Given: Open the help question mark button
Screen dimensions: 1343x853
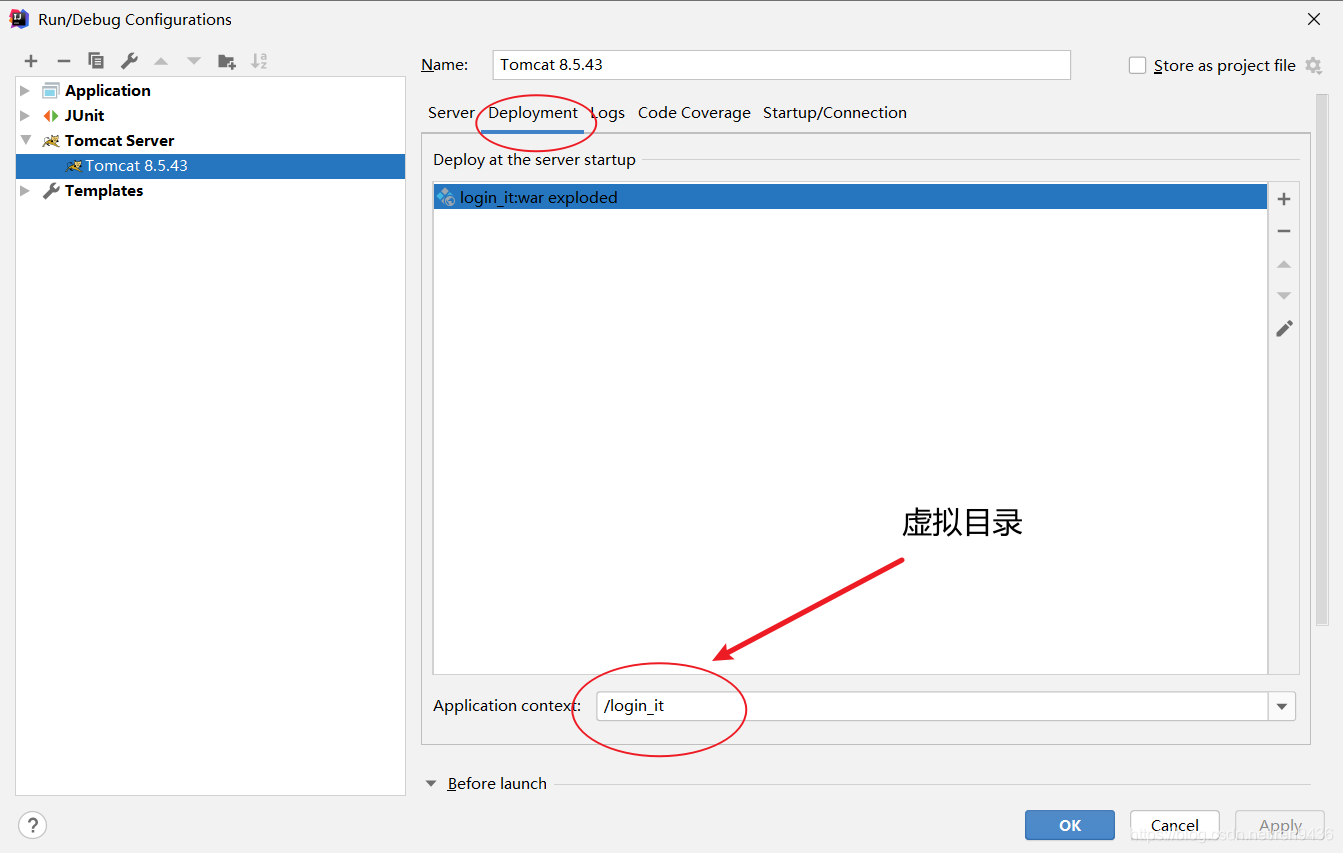Looking at the screenshot, I should pos(33,825).
